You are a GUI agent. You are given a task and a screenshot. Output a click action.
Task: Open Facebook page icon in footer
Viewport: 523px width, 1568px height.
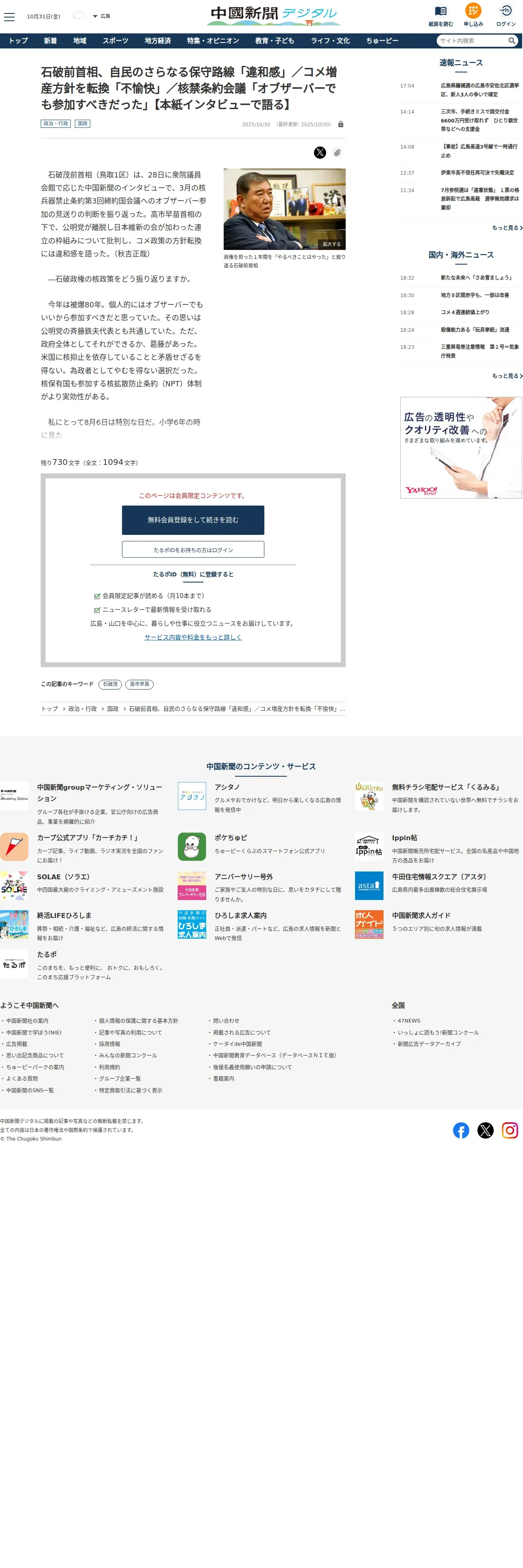tap(461, 1131)
